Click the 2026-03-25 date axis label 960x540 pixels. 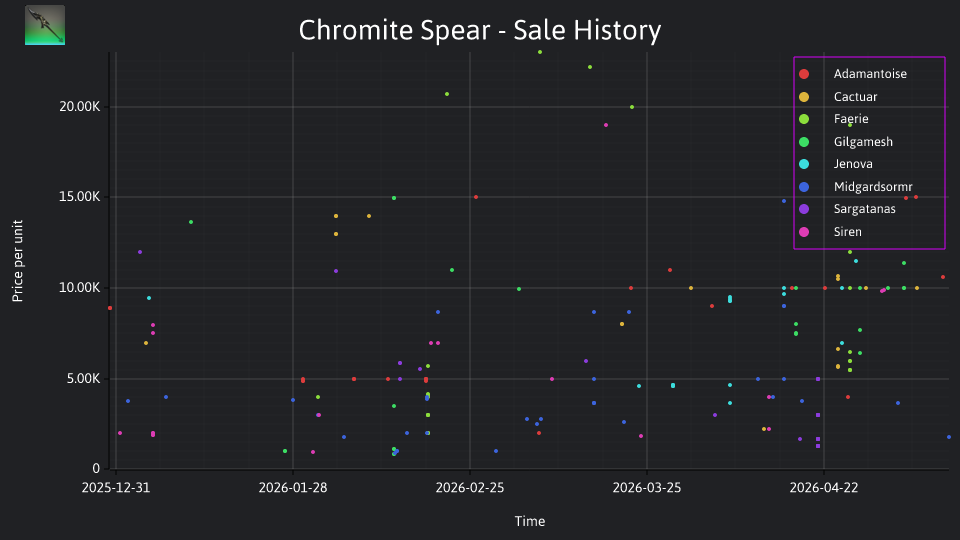click(647, 488)
